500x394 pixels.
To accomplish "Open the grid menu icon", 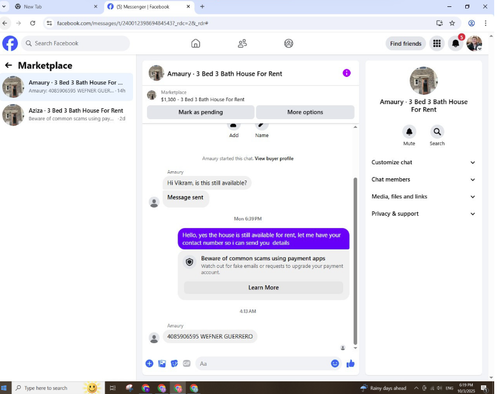I will (437, 43).
